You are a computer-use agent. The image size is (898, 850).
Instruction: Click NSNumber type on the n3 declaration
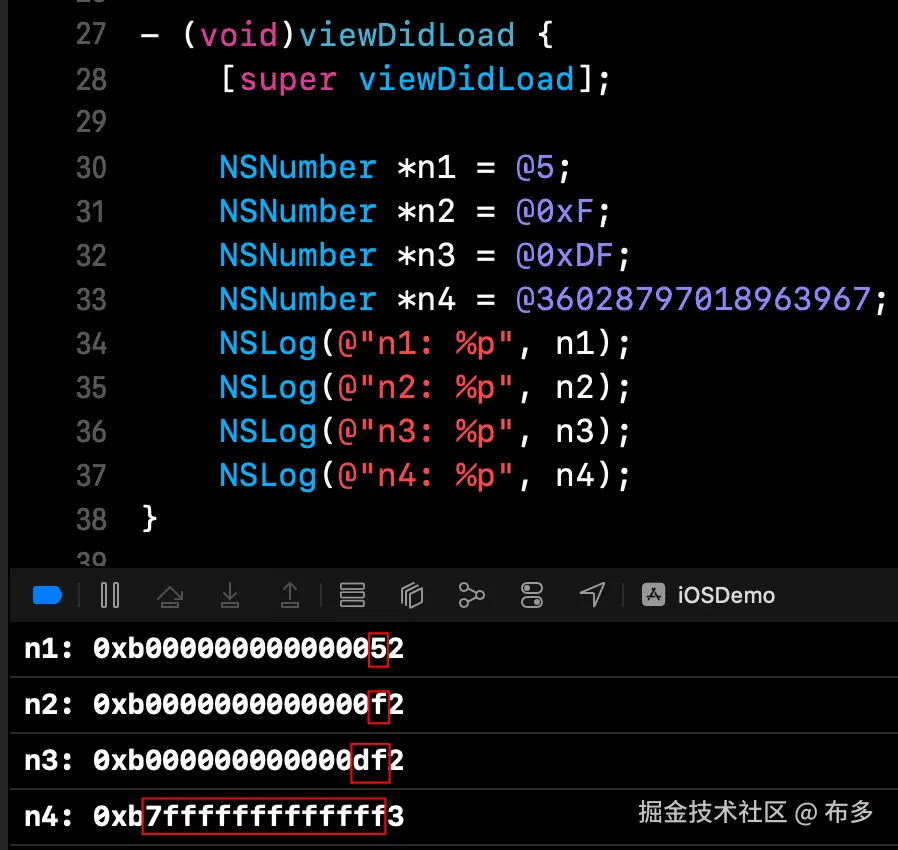pos(298,255)
